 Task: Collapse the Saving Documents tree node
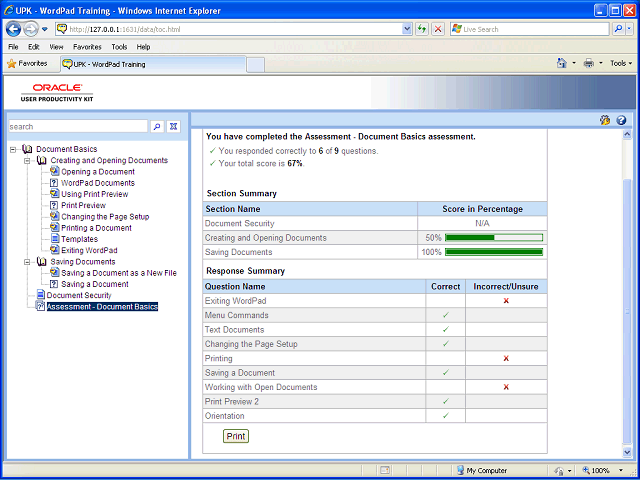[x=27, y=262]
